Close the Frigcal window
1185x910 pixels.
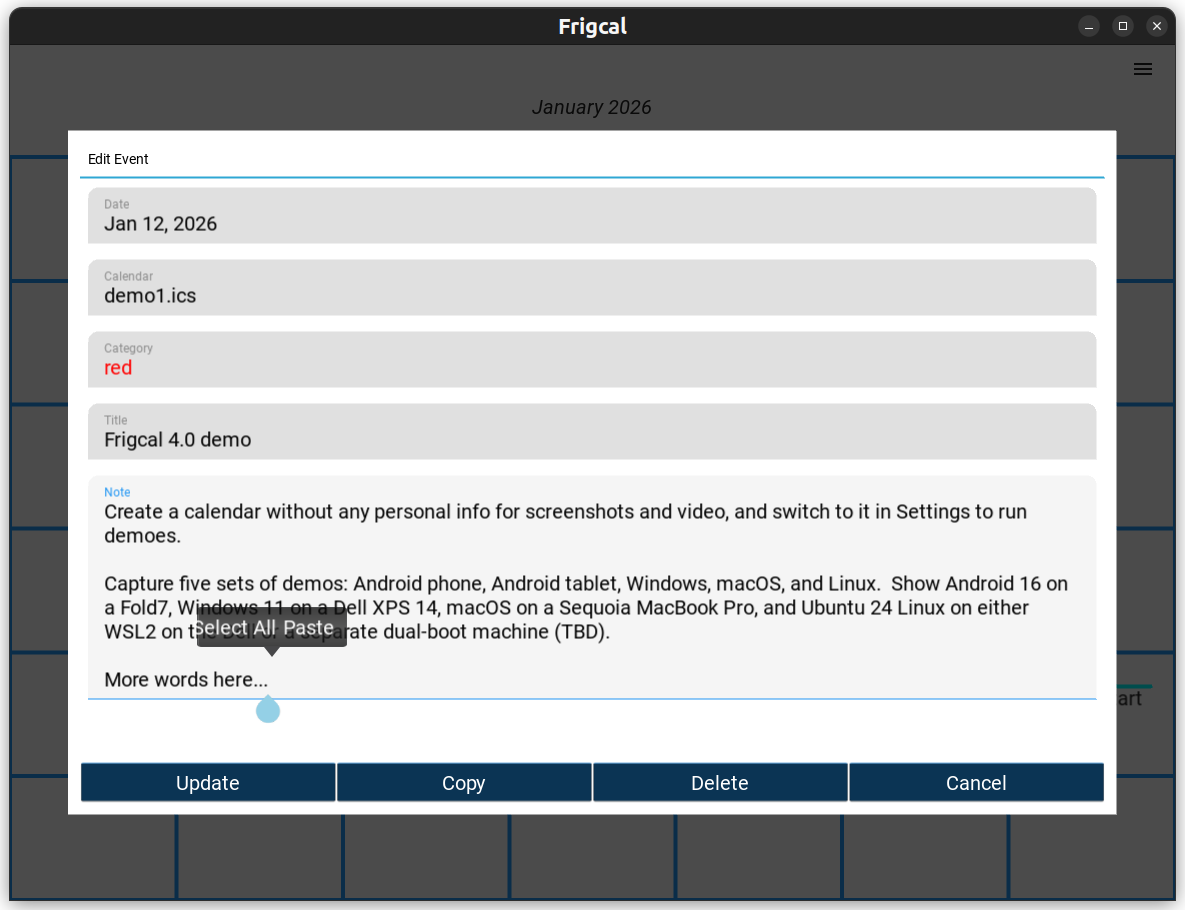point(1157,26)
